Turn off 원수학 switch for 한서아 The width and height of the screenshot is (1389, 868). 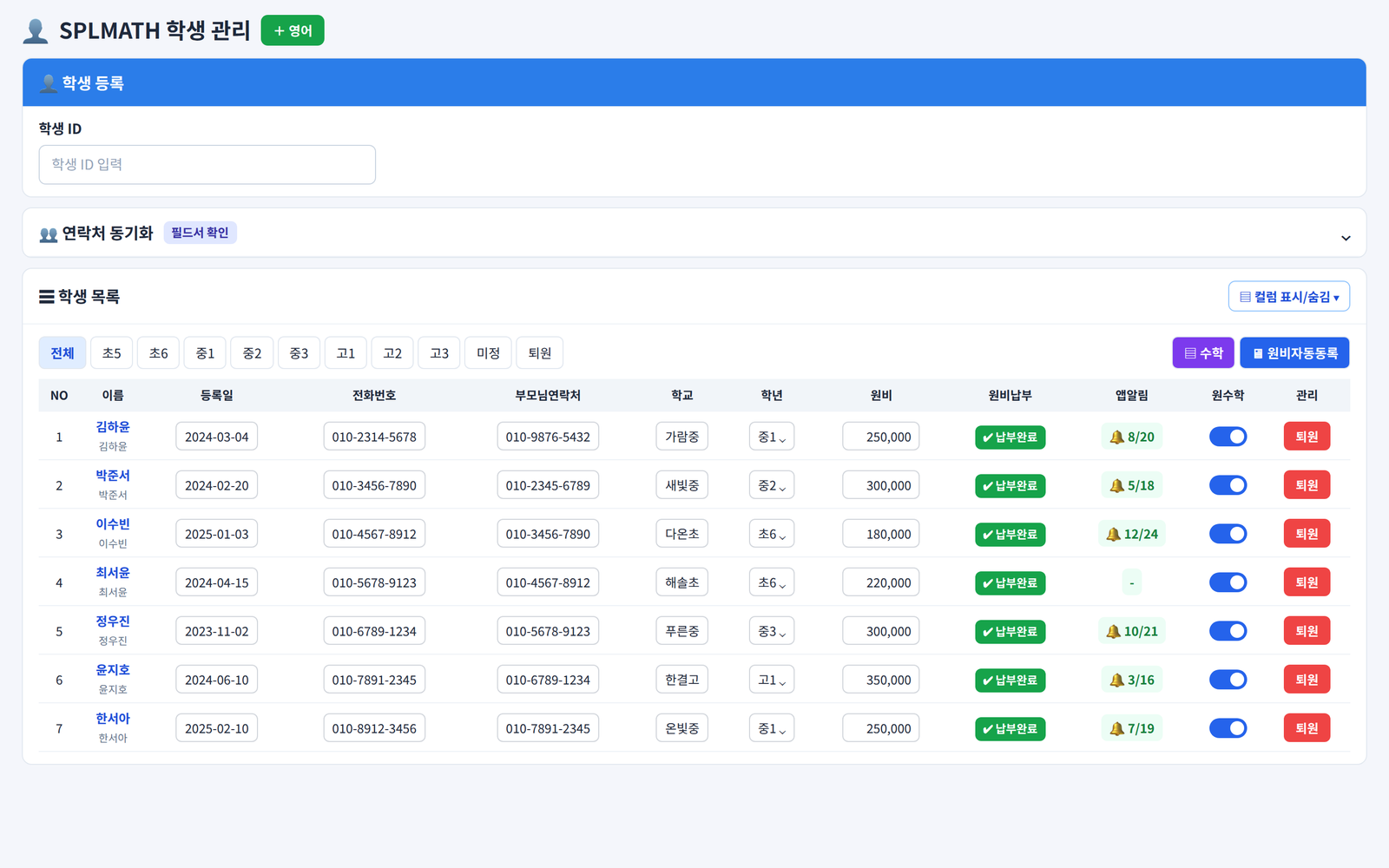1228,728
